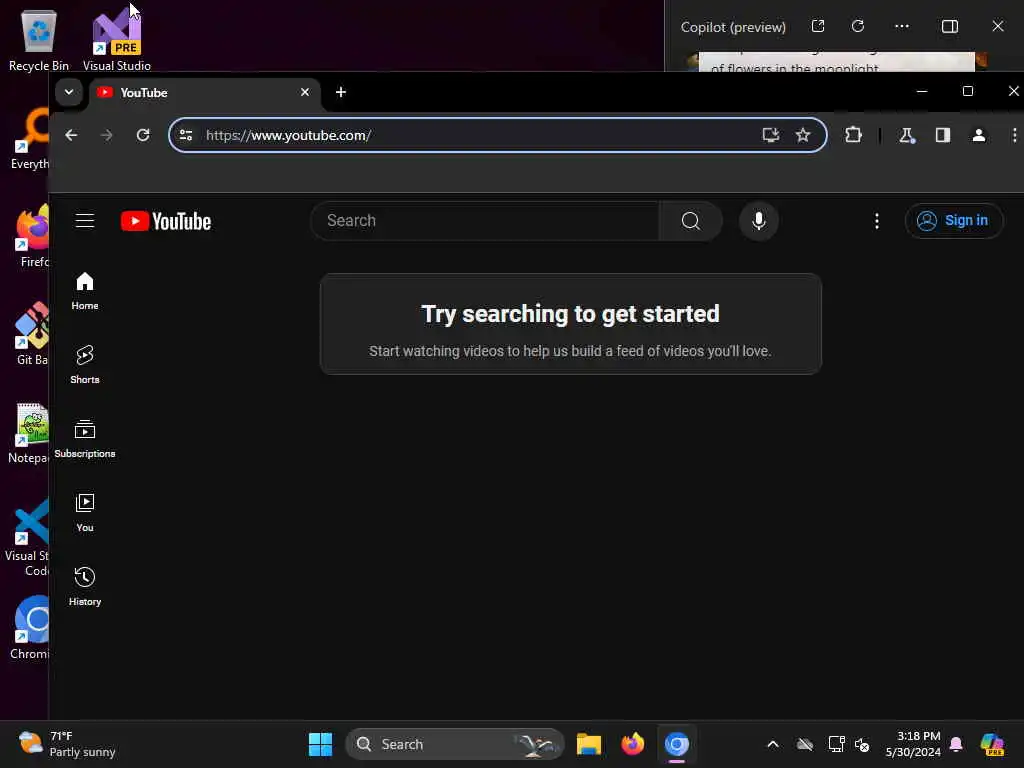This screenshot has height=768, width=1024.
Task: View site information in the address bar
Action: pos(186,135)
